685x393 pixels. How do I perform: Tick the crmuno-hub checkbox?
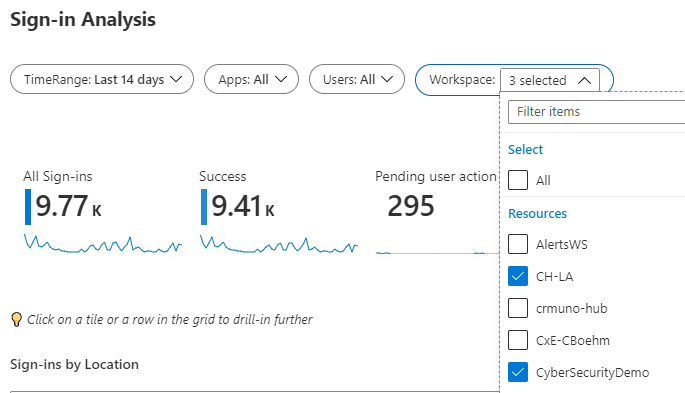click(x=518, y=308)
